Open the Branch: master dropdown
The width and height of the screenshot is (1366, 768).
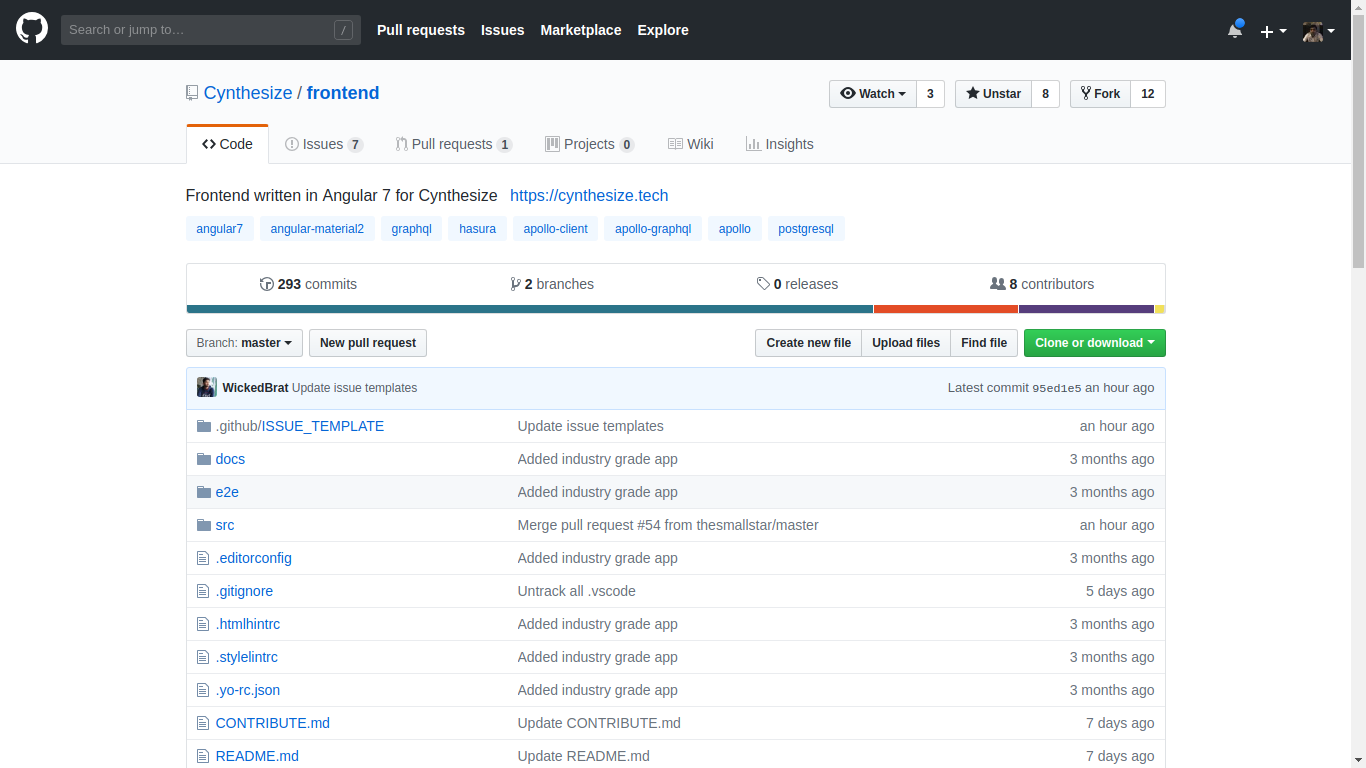click(x=244, y=342)
